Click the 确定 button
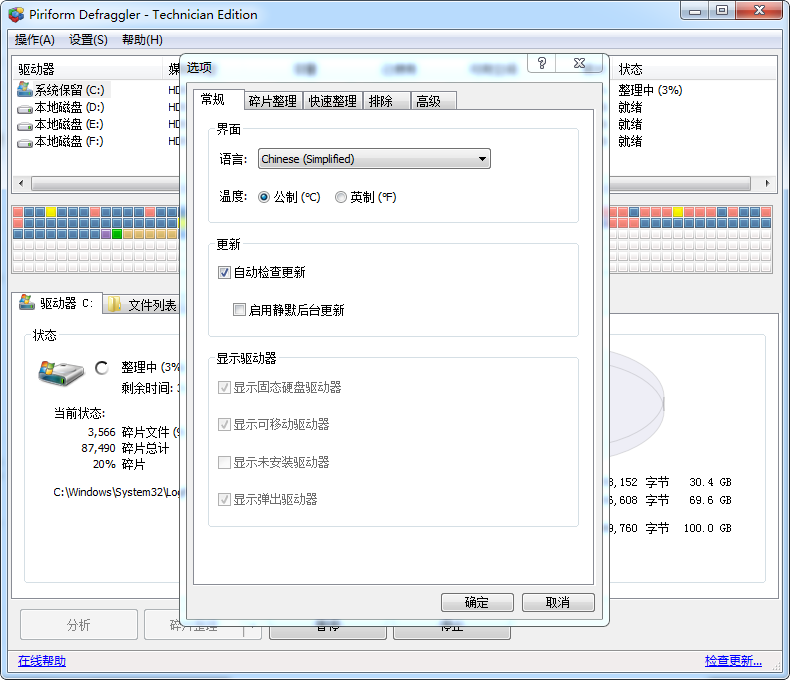 [477, 602]
